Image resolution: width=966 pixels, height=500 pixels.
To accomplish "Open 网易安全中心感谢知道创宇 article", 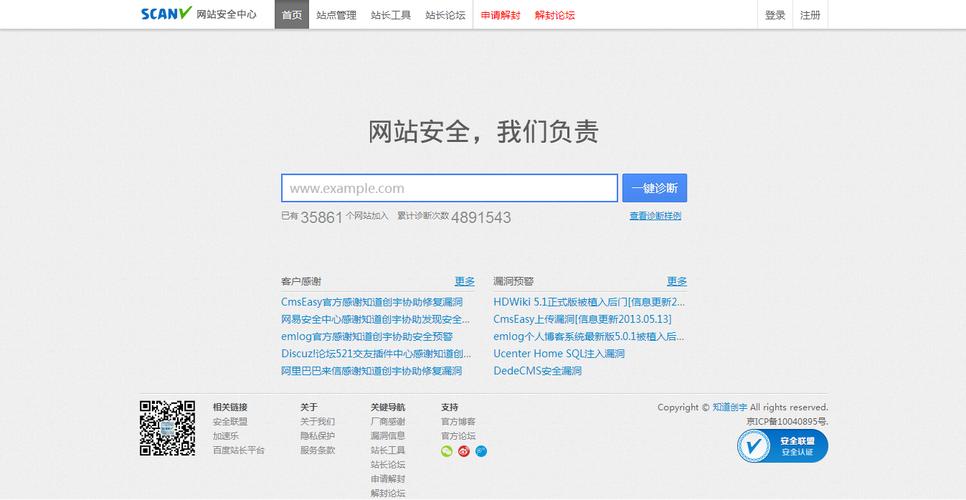I will click(x=376, y=320).
